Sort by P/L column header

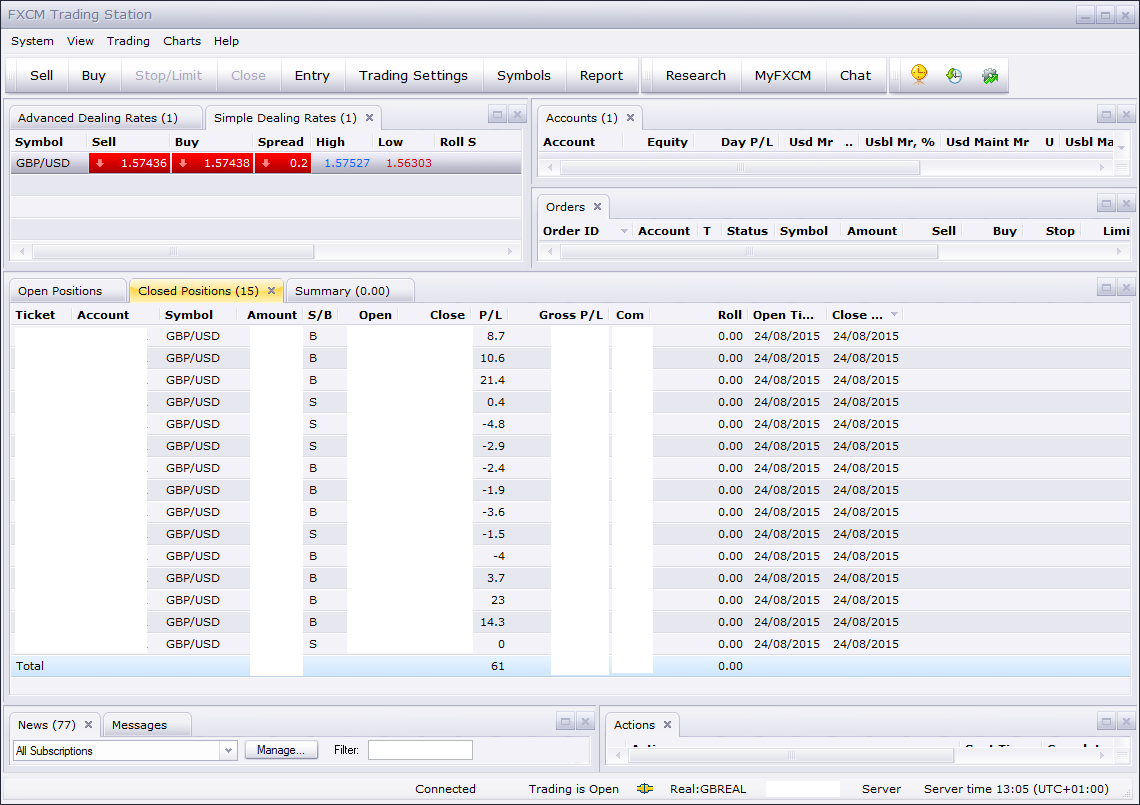[491, 315]
